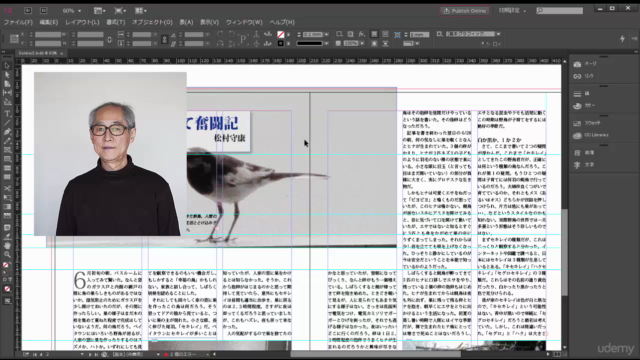Select the Line tool
The width and height of the screenshot is (640, 360).
click(x=7, y=122)
